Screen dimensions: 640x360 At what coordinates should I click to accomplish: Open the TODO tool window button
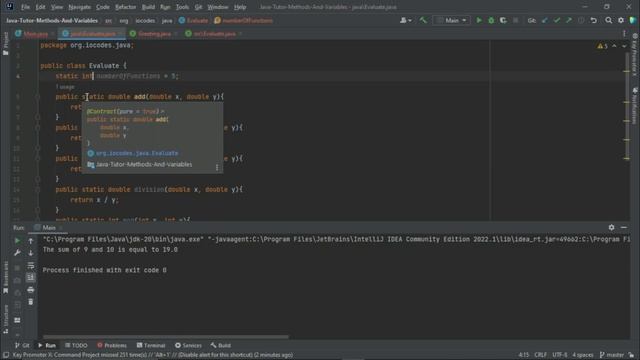click(x=76, y=345)
